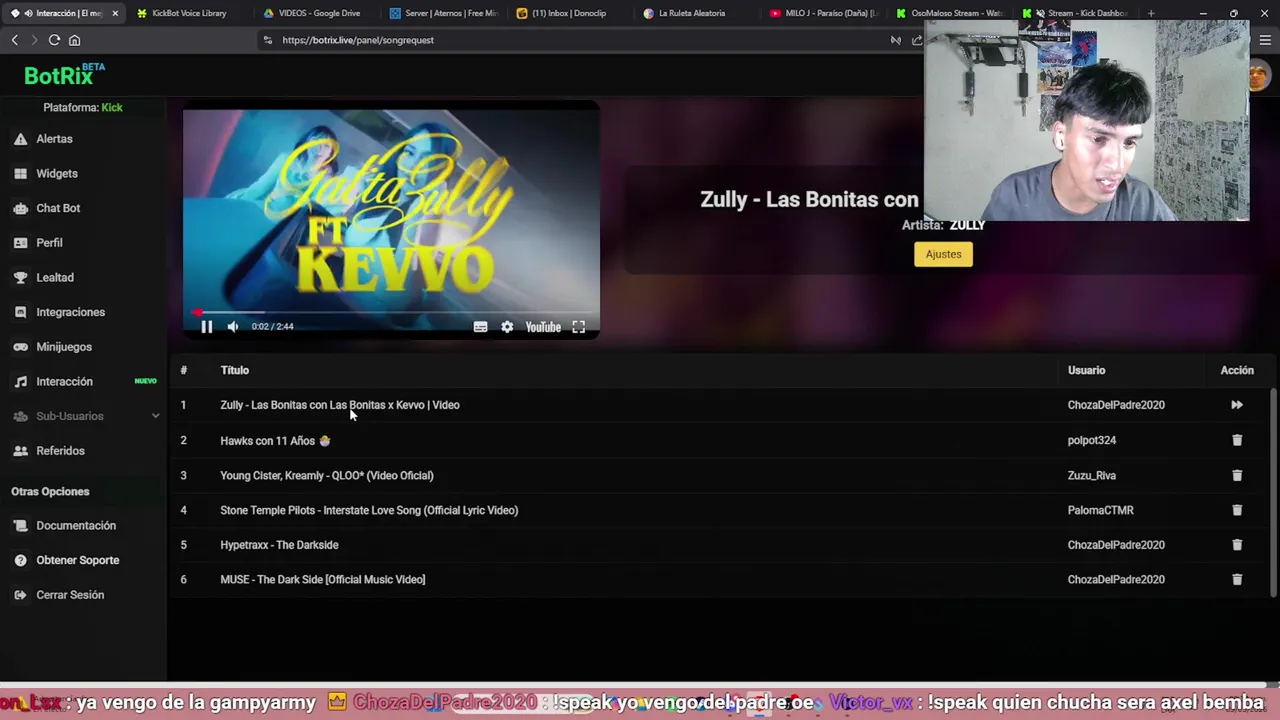Open YouTube player settings gear

point(507,327)
